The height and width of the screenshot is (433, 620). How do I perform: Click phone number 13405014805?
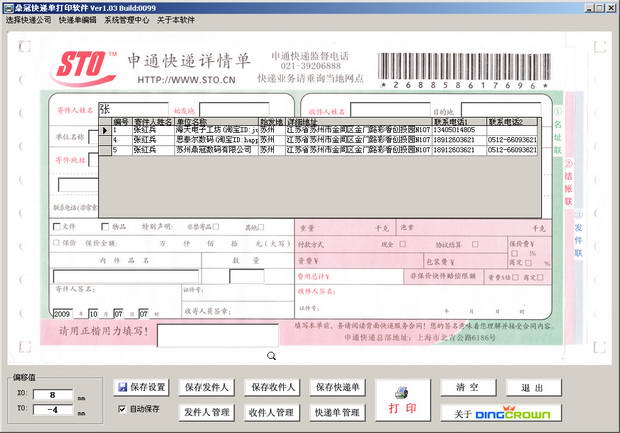[x=454, y=130]
